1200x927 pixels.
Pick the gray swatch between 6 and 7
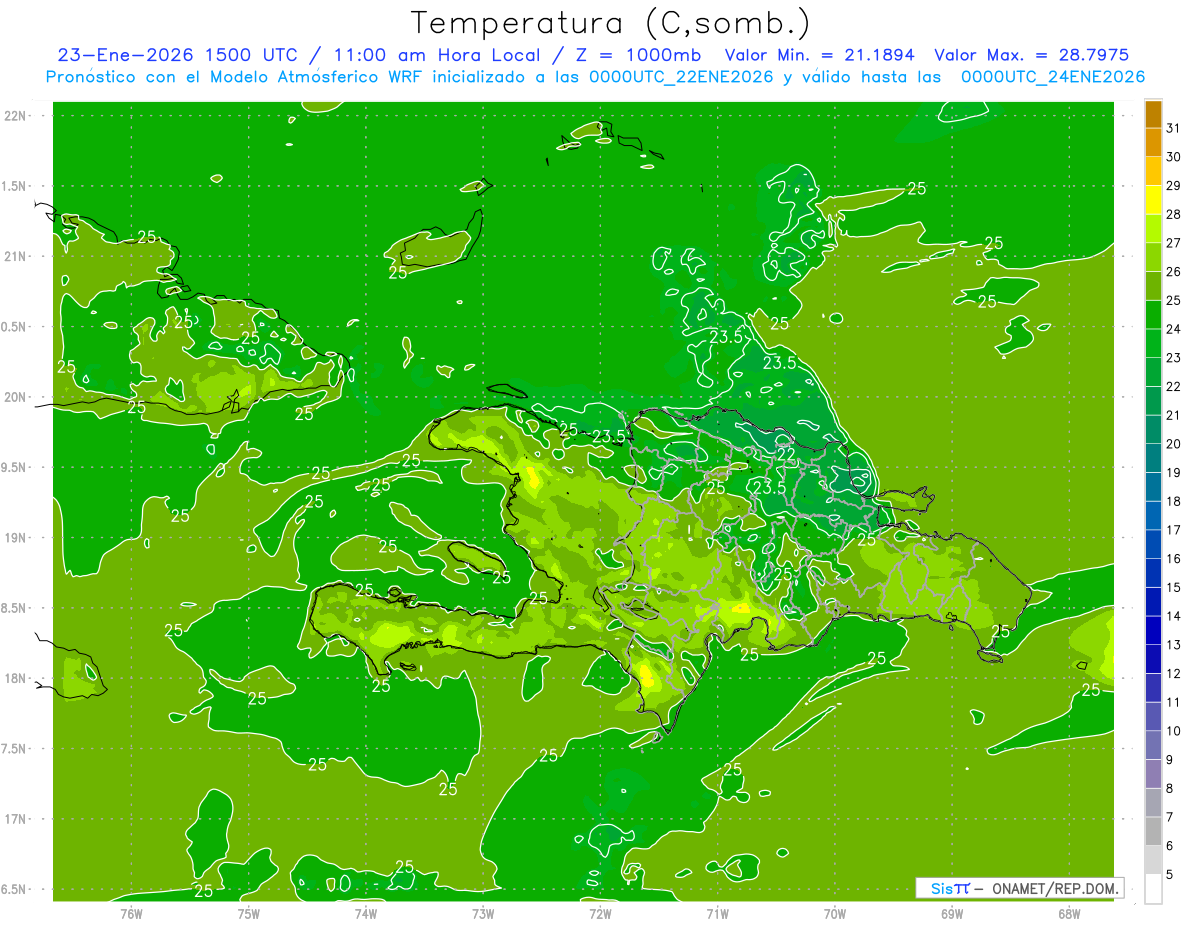pos(1153,831)
